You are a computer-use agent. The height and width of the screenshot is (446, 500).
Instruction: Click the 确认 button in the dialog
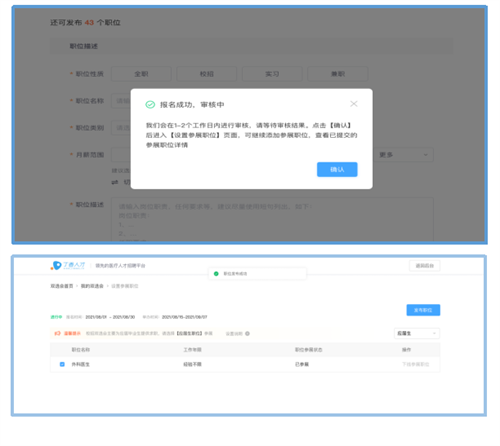(x=337, y=169)
